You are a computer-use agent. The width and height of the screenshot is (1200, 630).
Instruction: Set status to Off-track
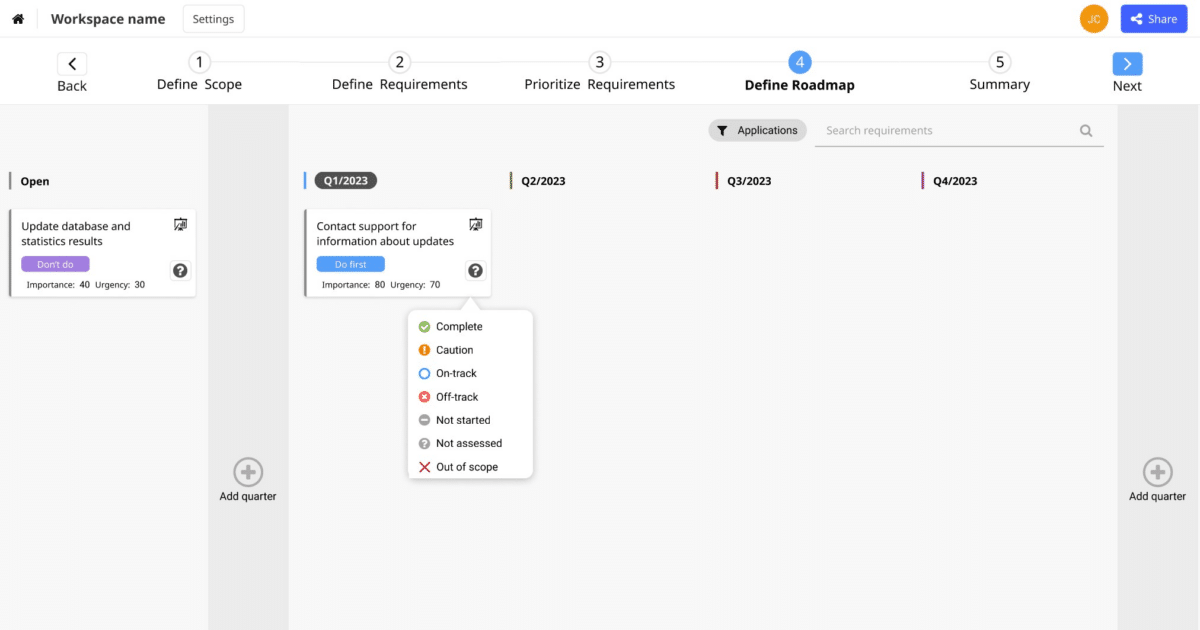pyautogui.click(x=456, y=397)
